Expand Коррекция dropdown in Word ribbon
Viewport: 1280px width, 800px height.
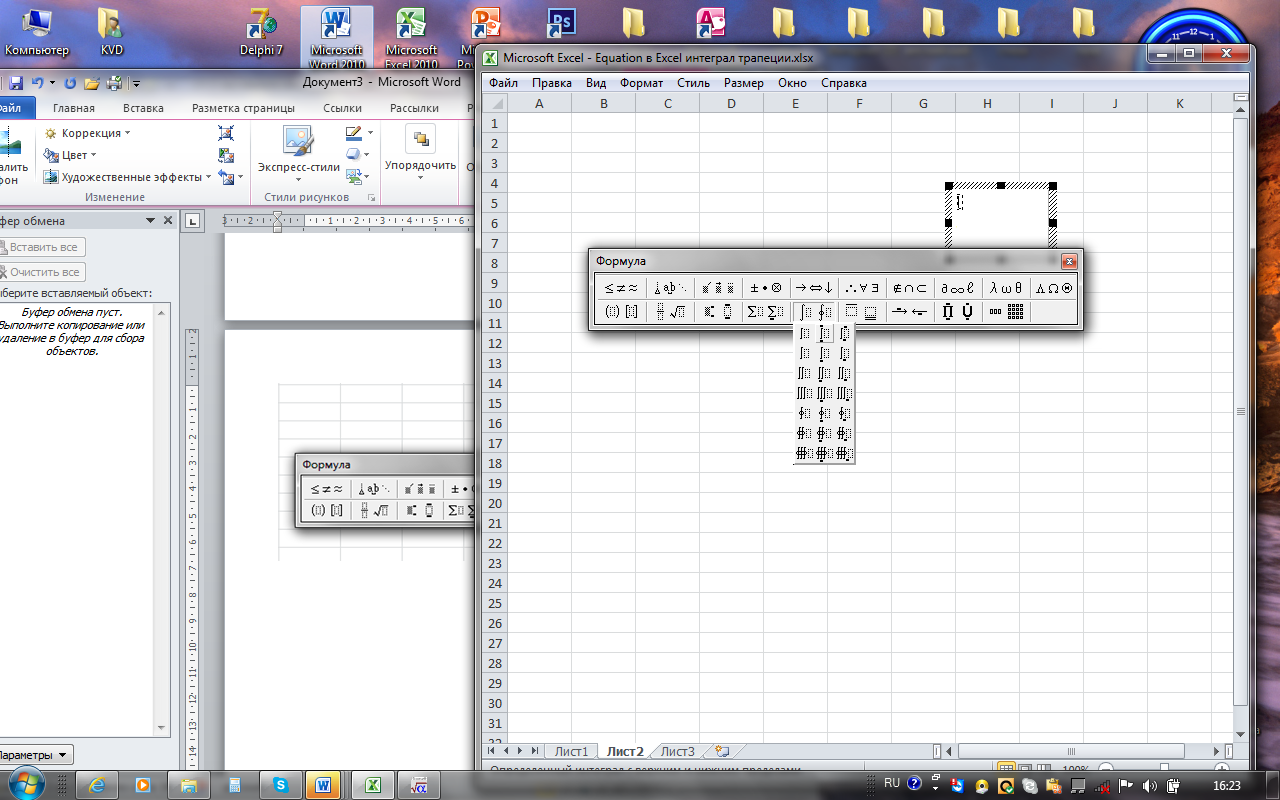87,133
